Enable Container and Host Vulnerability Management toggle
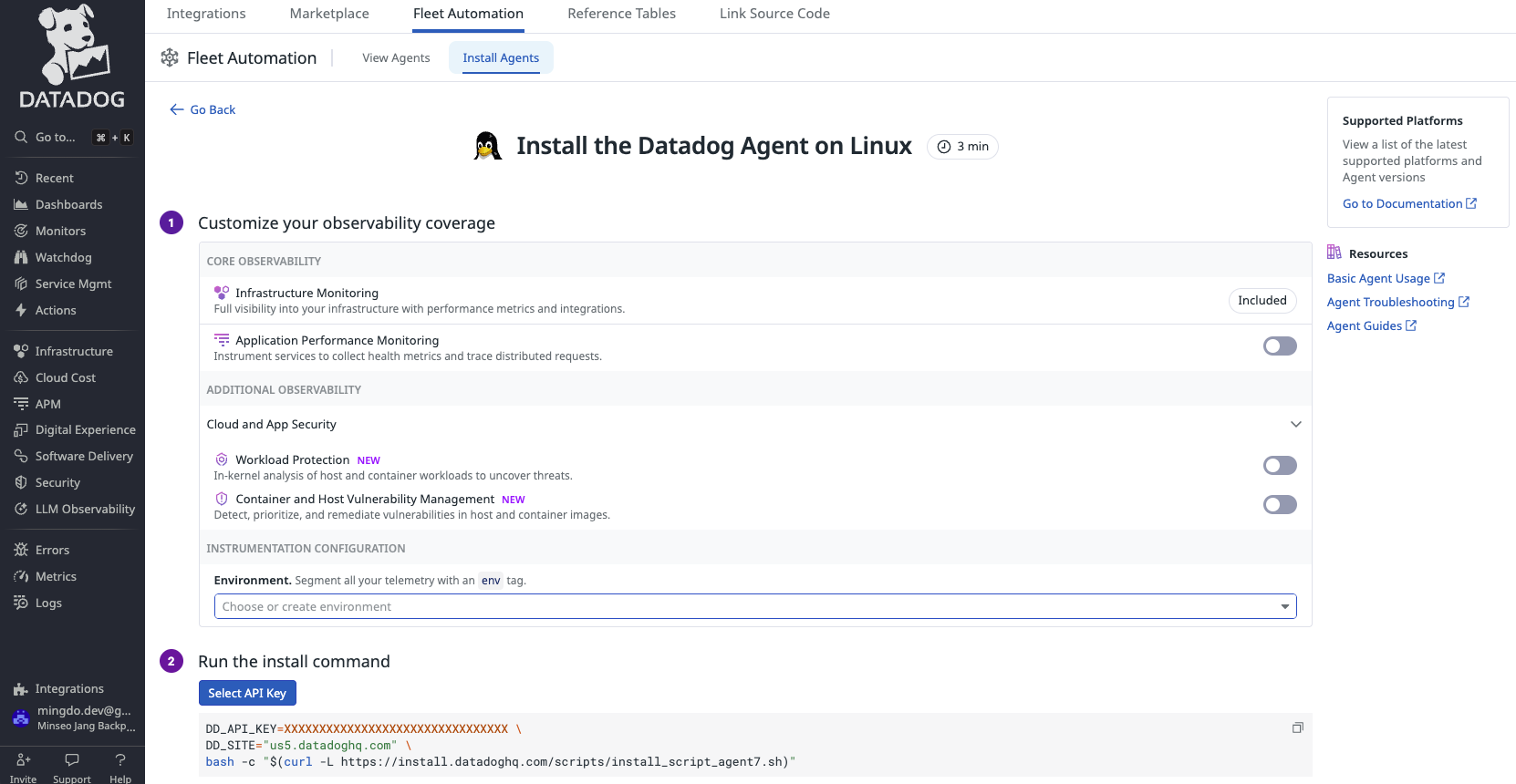This screenshot has width=1516, height=784. tap(1280, 504)
